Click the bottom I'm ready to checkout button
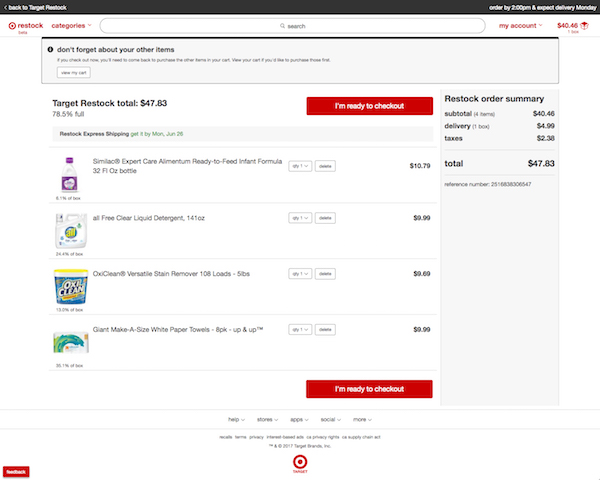600x480 pixels. (369, 389)
